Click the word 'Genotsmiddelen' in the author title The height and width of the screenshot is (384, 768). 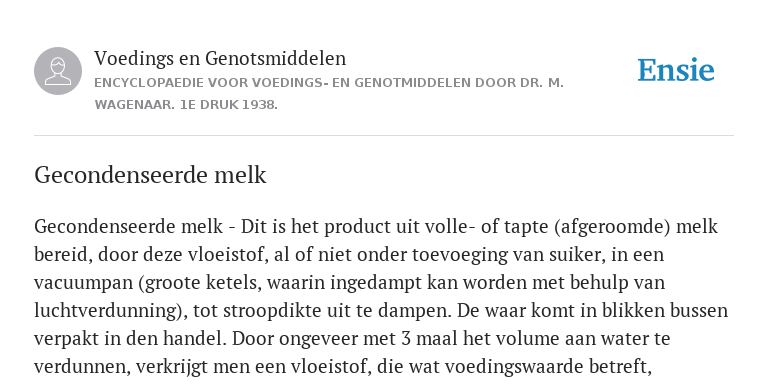(275, 58)
